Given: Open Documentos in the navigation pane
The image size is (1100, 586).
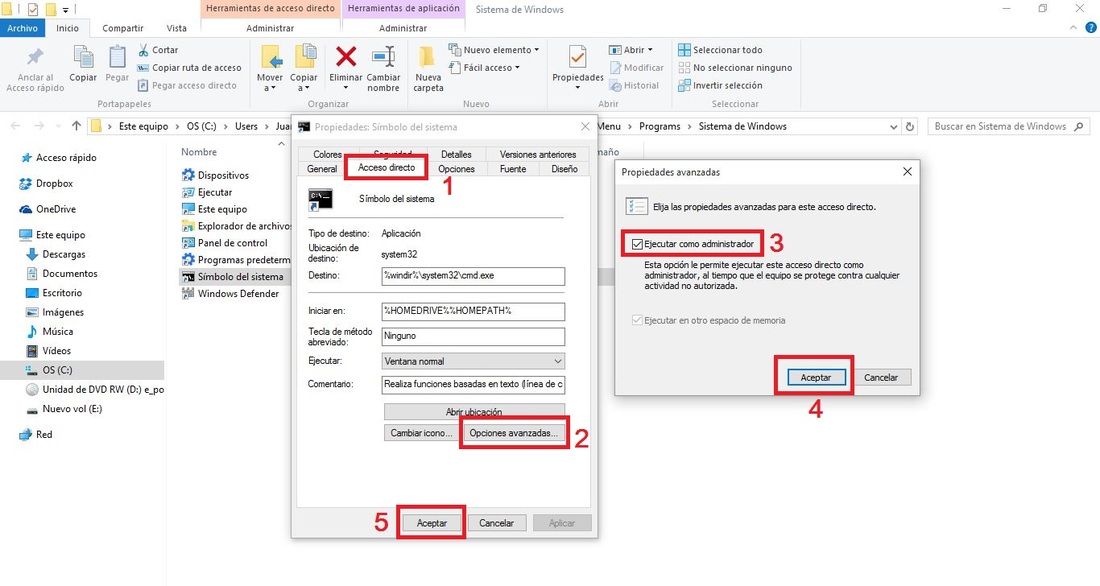Looking at the screenshot, I should coord(62,274).
